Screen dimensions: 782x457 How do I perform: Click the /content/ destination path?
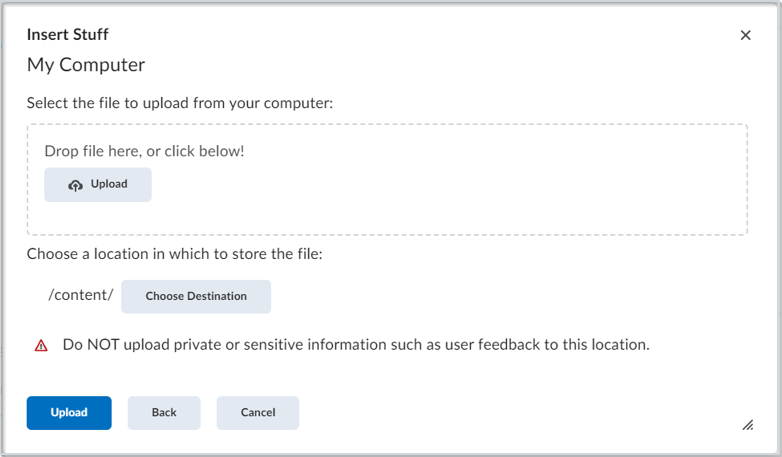click(x=82, y=296)
